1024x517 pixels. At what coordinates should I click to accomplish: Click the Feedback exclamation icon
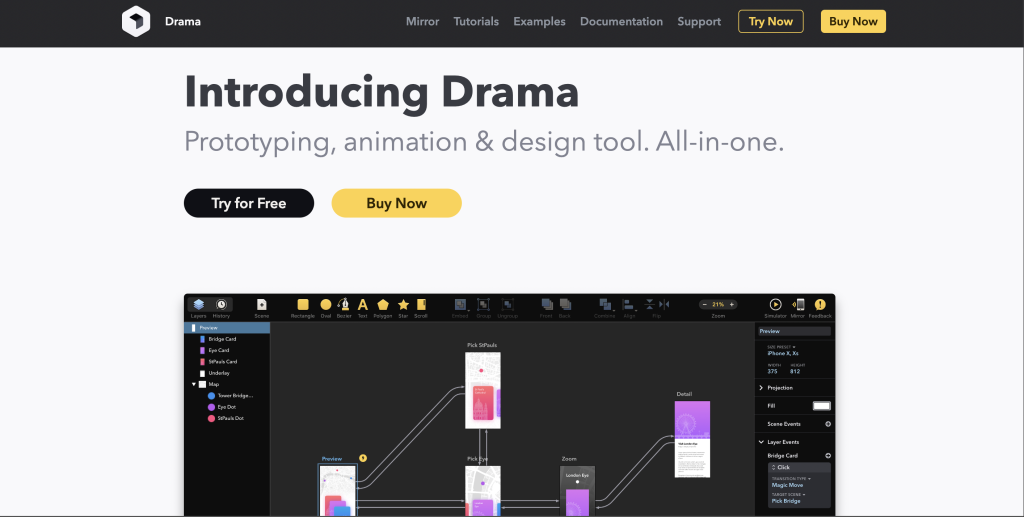point(820,305)
